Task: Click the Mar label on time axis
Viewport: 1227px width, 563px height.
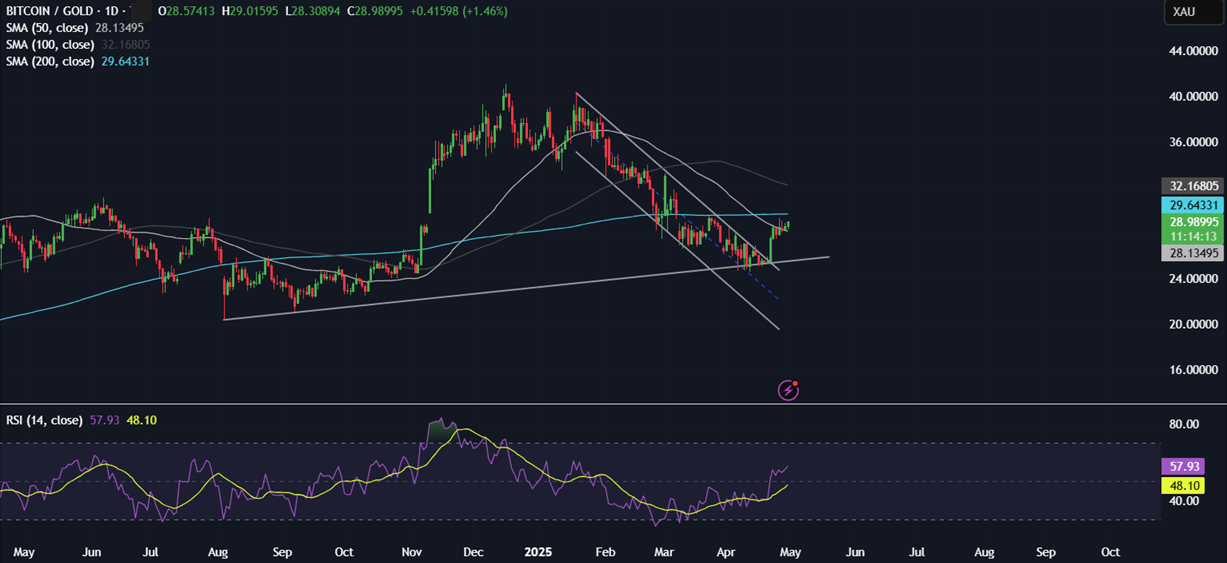Action: tap(664, 552)
